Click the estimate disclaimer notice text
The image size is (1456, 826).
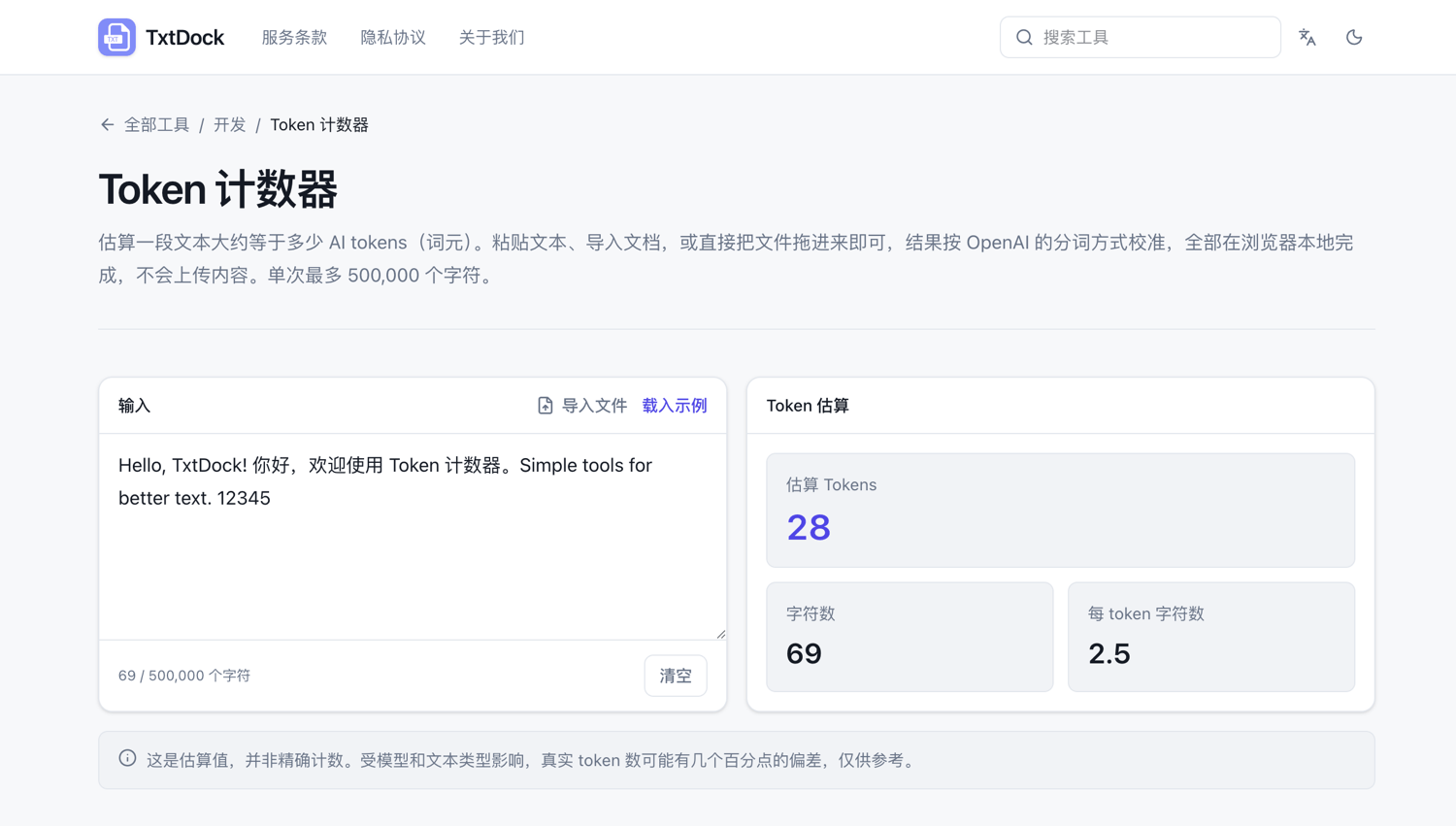[x=532, y=760]
